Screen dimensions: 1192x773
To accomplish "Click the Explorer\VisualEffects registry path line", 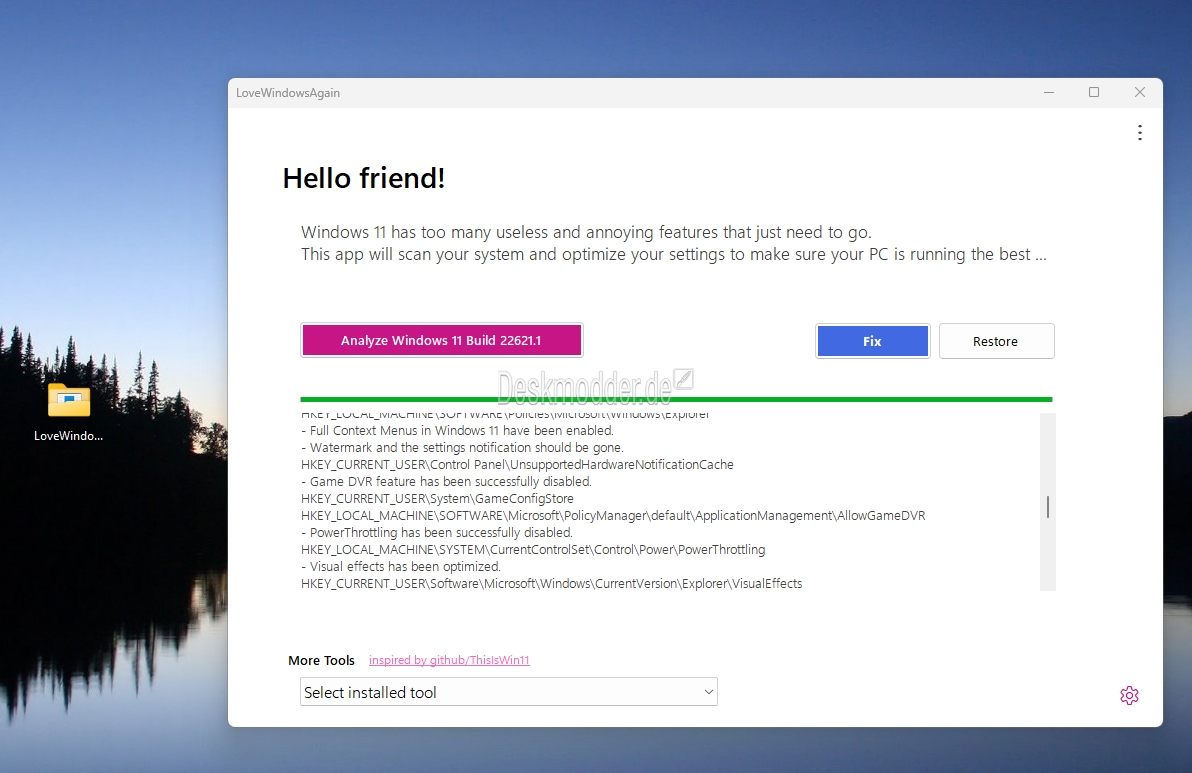I will tap(551, 584).
